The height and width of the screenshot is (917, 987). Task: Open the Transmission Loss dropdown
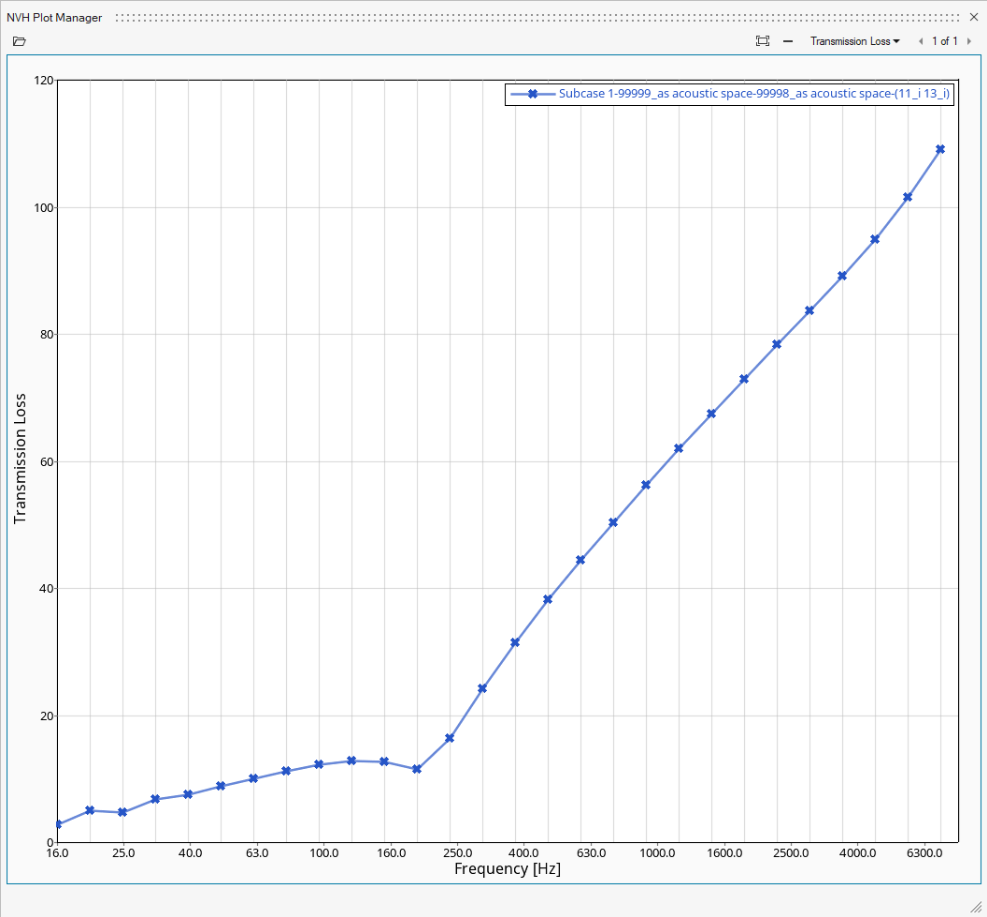click(x=855, y=41)
